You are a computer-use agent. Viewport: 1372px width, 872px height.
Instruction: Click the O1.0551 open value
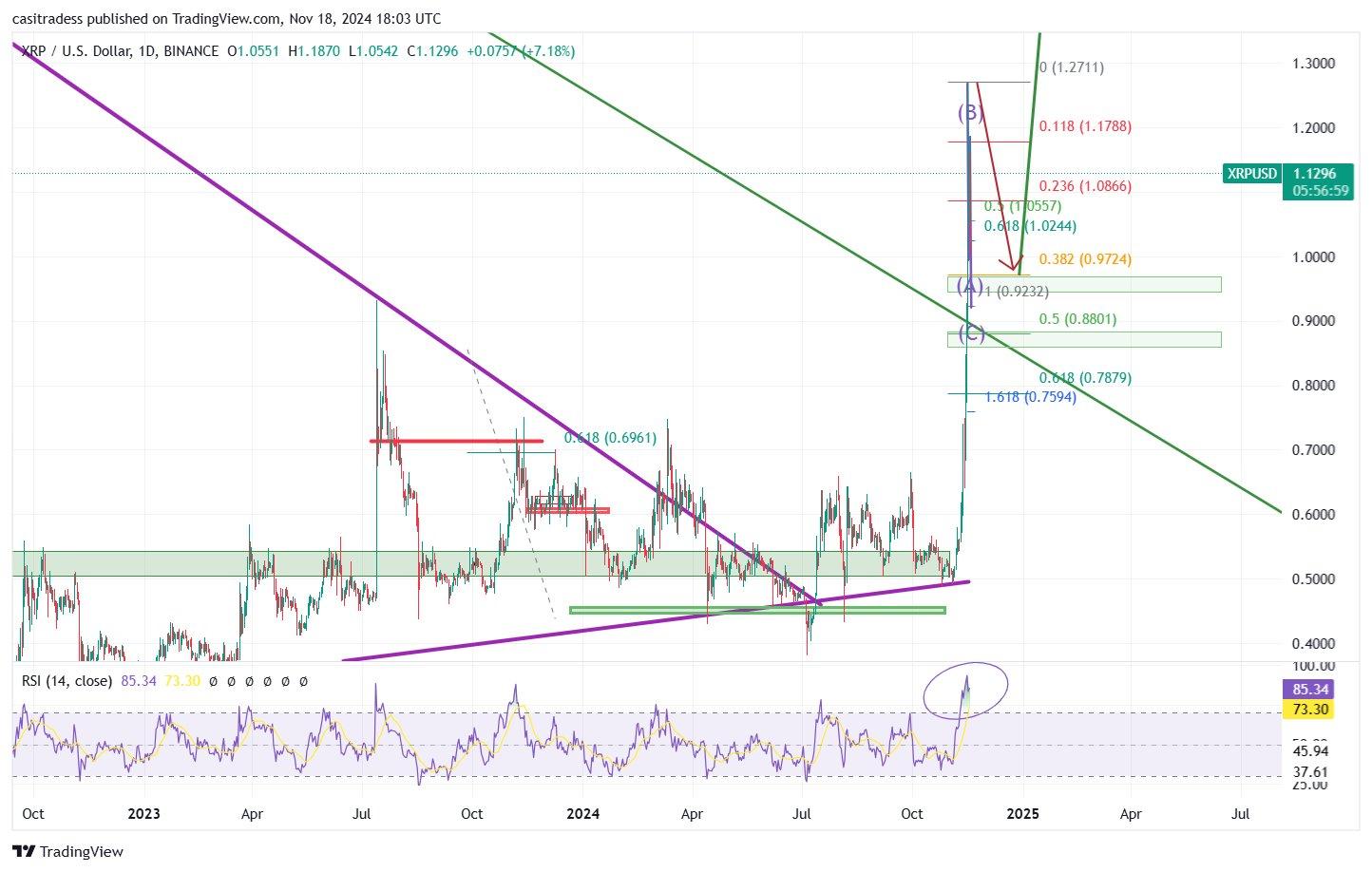(x=253, y=51)
